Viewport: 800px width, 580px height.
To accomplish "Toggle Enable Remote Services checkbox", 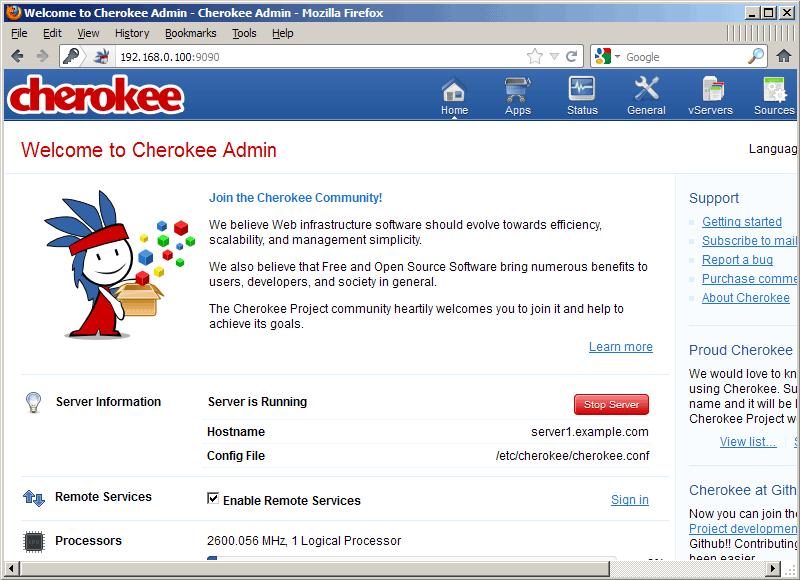I will pos(213,499).
